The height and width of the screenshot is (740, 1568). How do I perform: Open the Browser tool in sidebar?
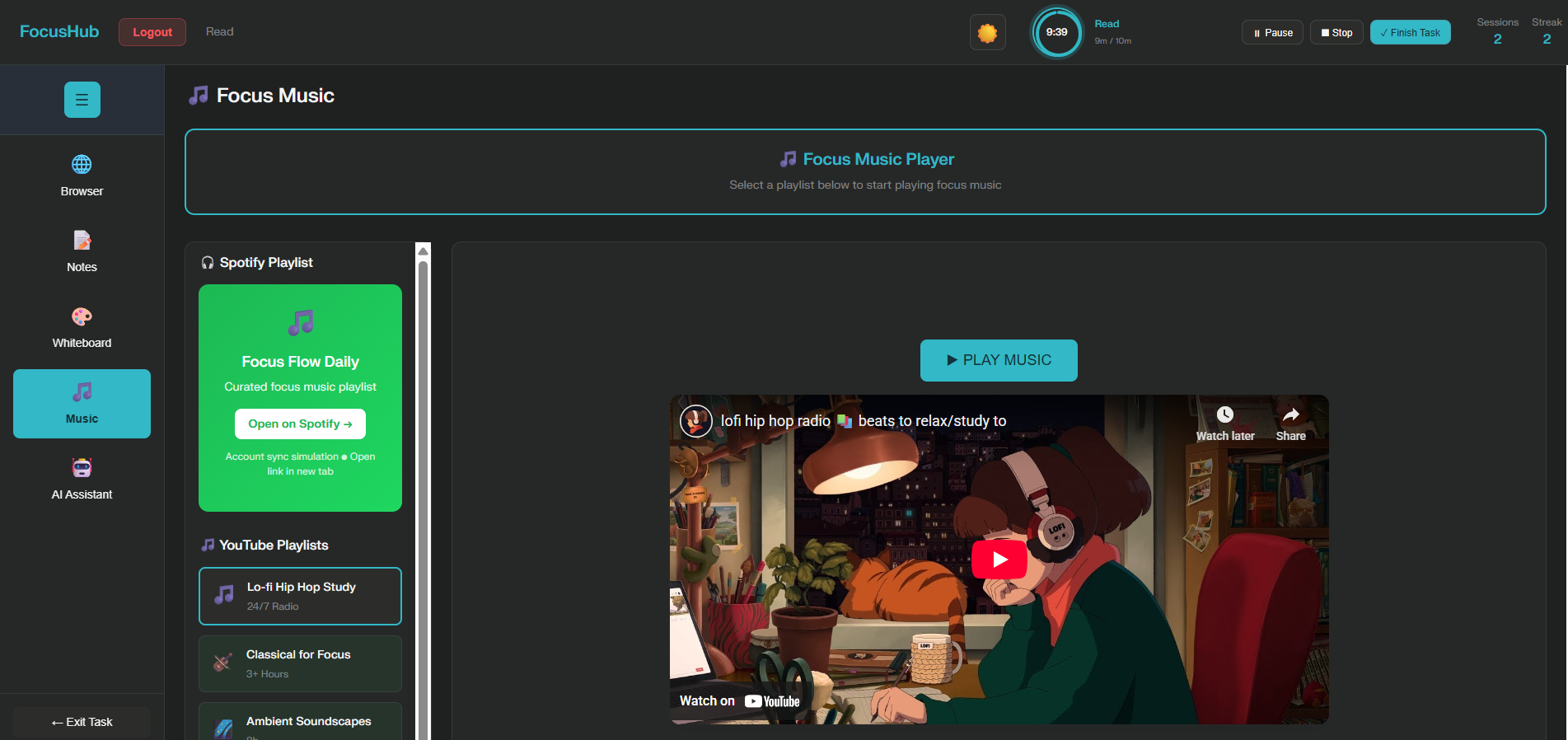(82, 176)
